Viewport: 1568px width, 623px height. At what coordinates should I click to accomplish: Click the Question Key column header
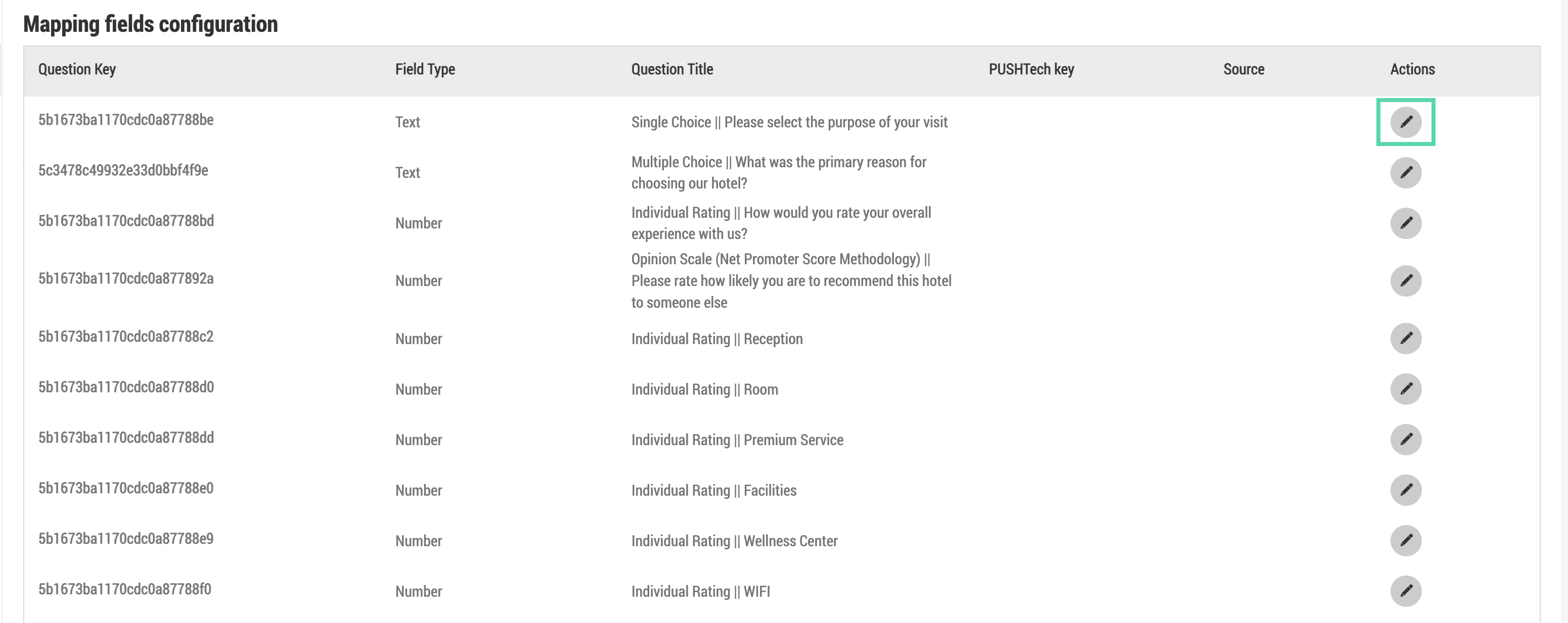tap(77, 69)
